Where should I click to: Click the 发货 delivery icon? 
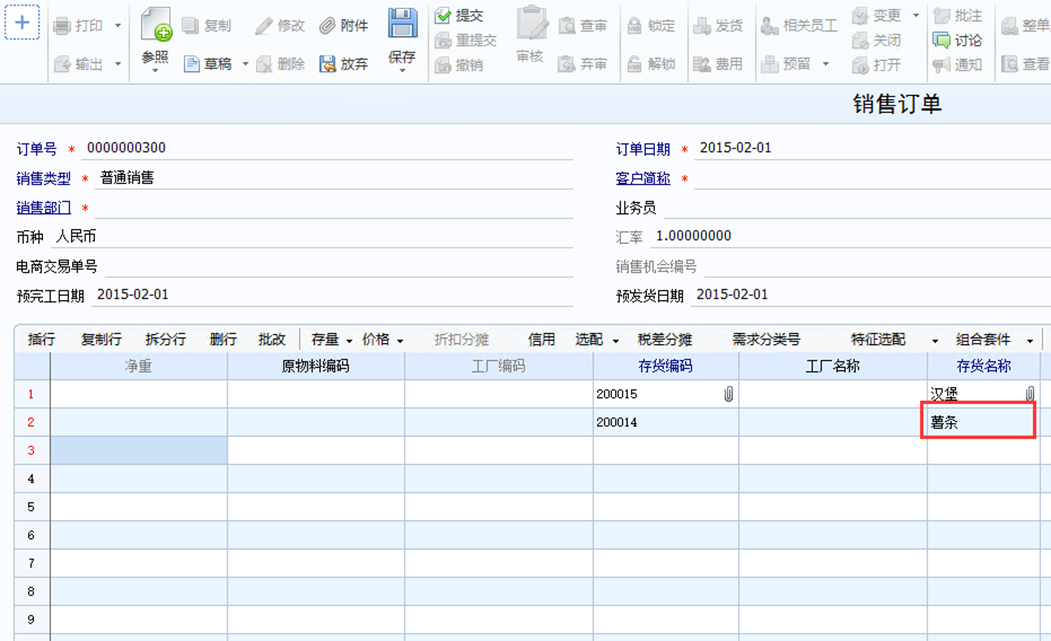[702, 26]
